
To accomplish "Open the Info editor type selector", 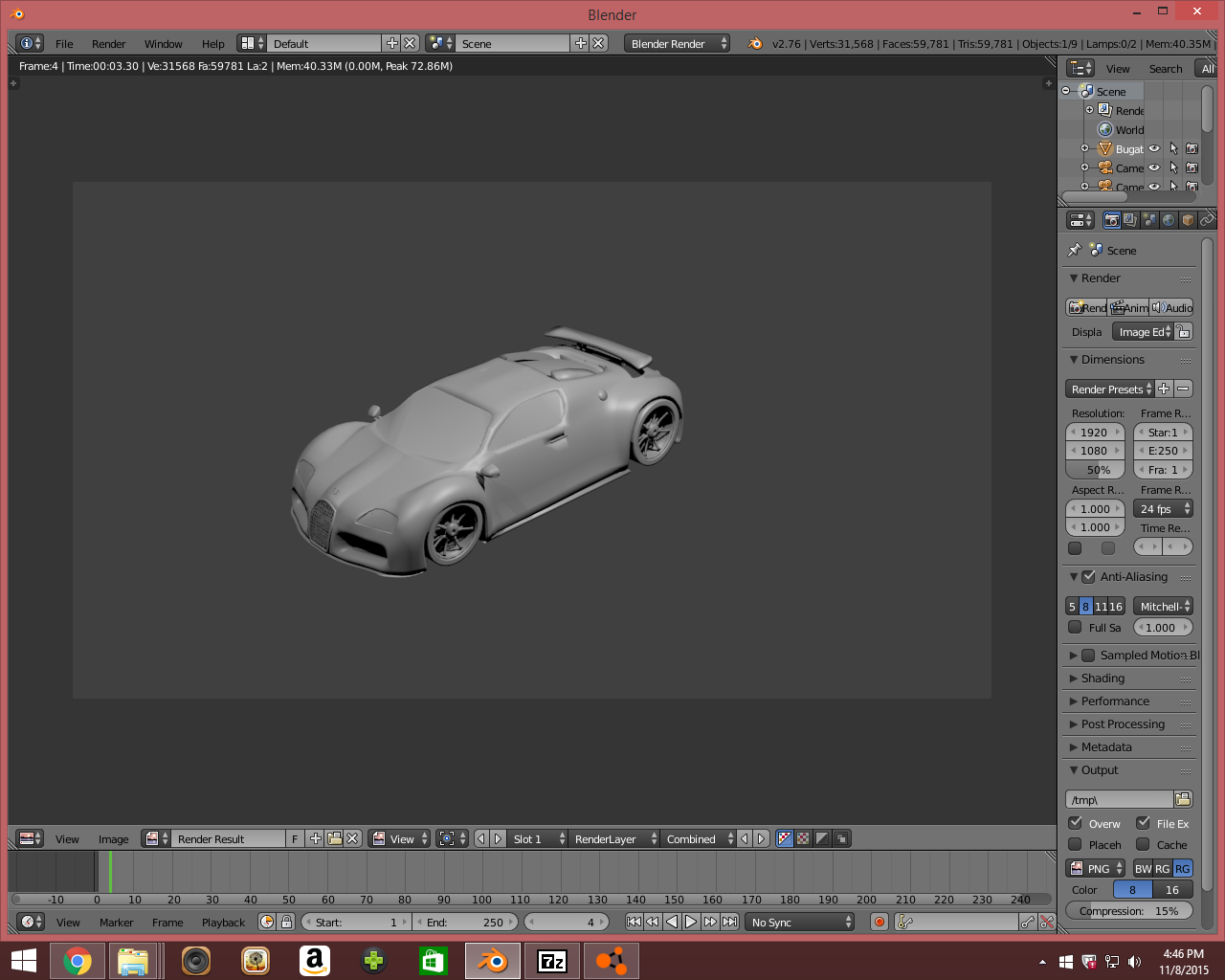I will point(31,43).
